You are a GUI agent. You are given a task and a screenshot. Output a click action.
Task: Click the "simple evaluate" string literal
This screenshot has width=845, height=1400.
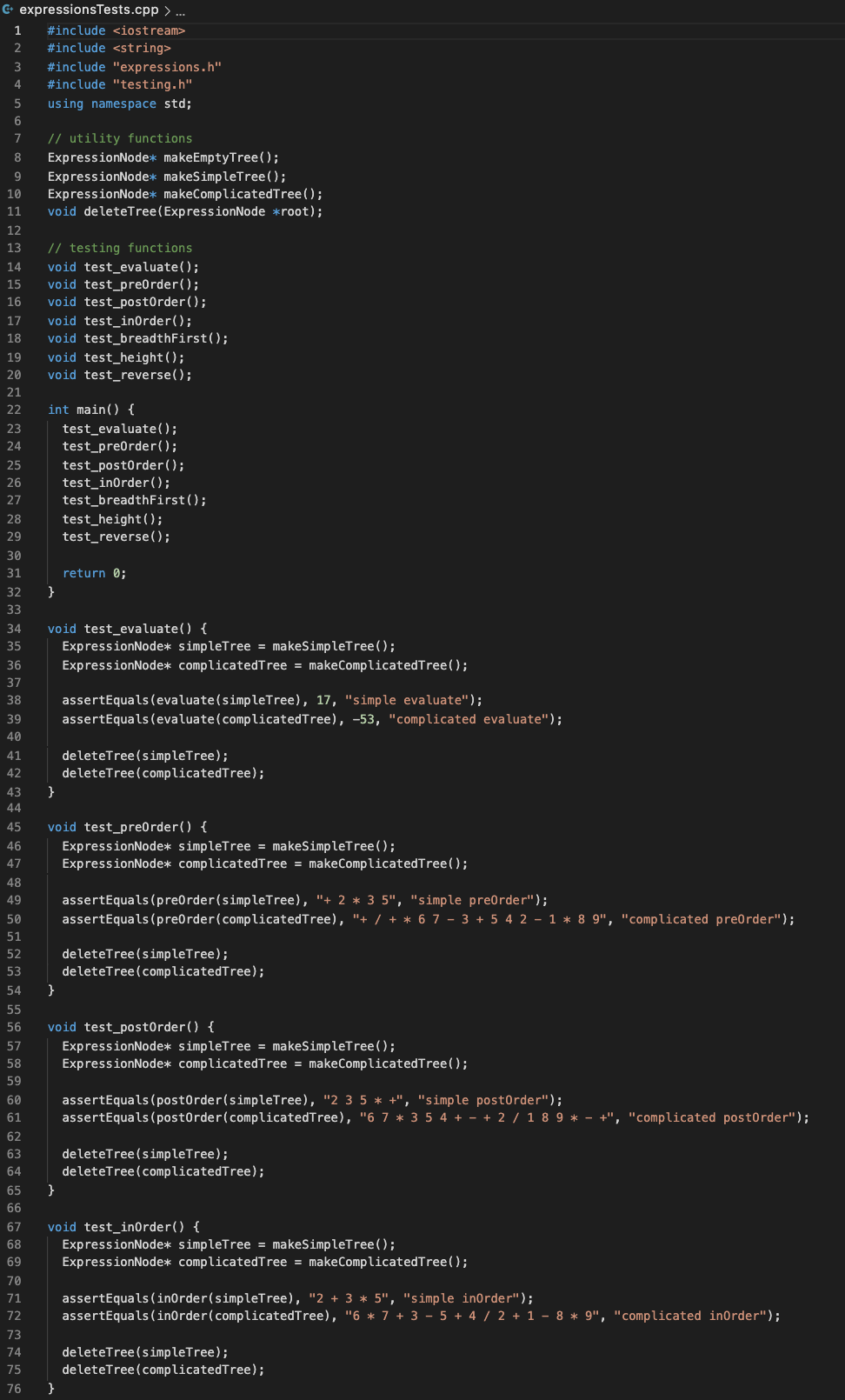407,700
